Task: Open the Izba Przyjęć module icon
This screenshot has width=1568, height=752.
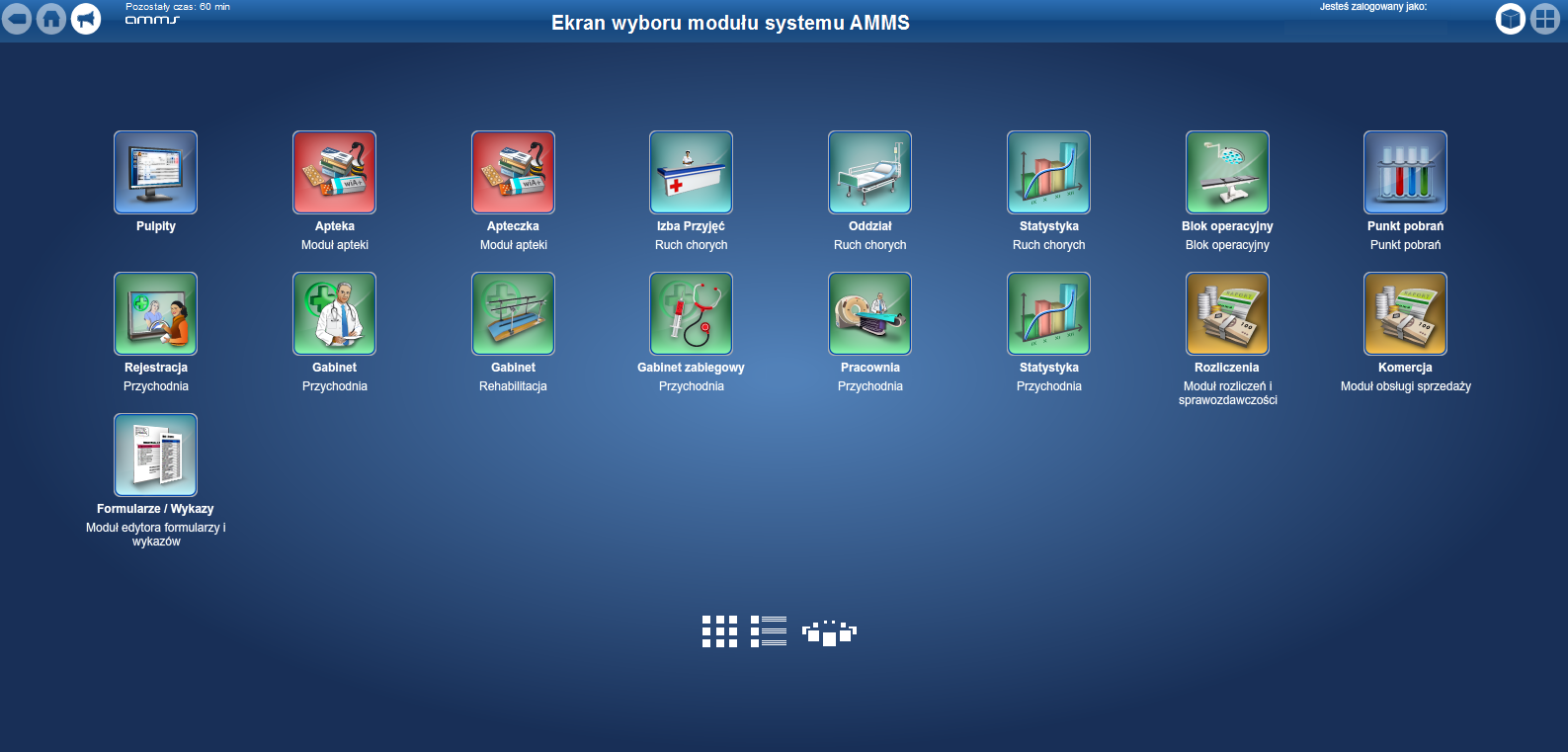Action: (x=691, y=172)
